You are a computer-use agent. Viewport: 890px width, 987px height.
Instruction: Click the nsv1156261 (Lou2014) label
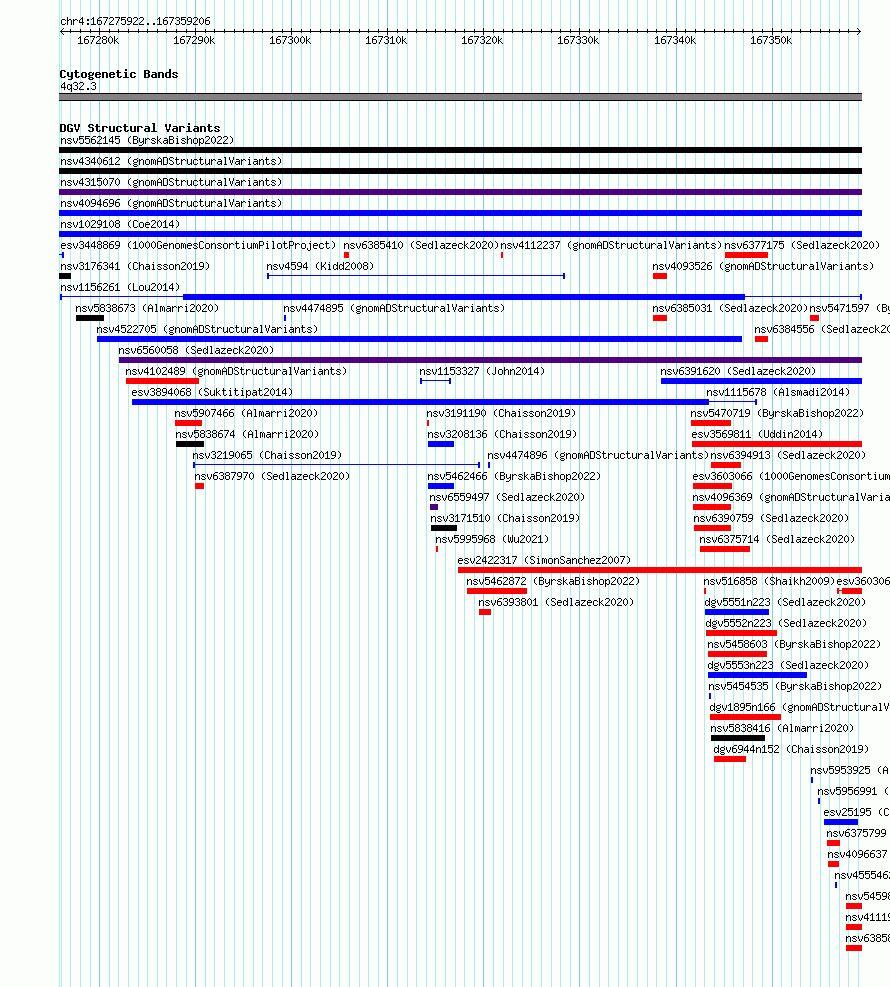click(120, 288)
